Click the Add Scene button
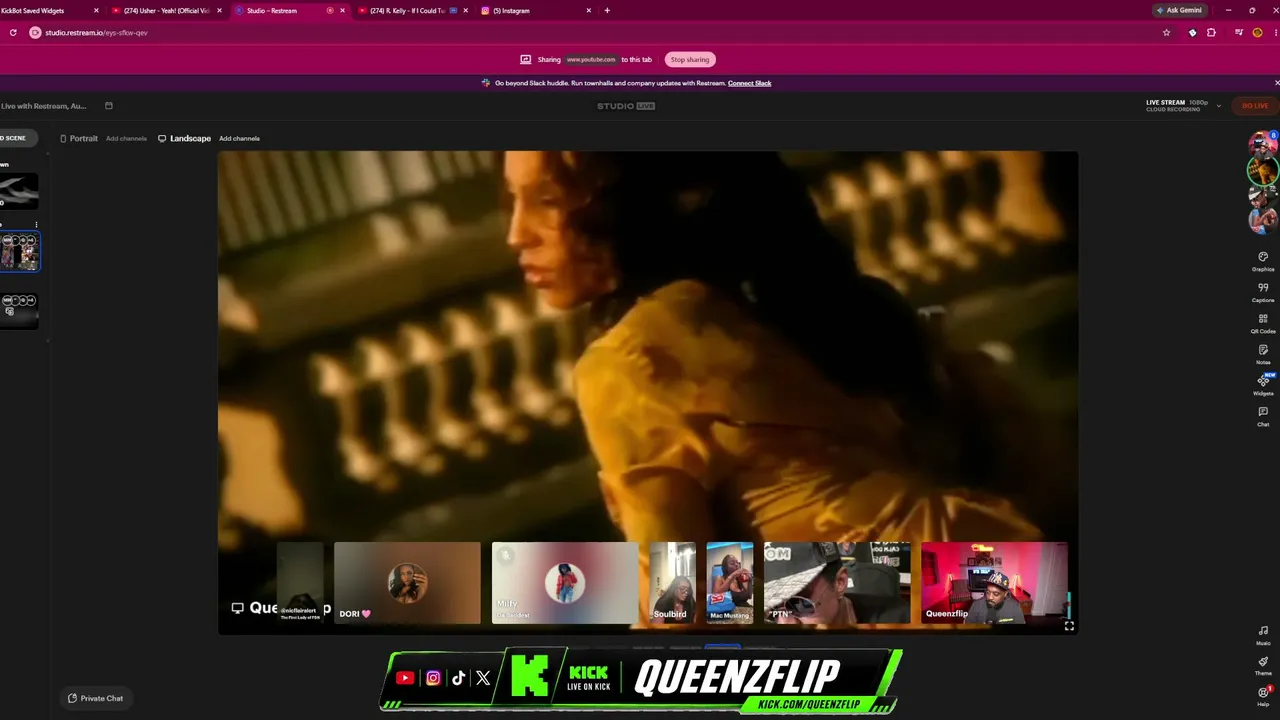Viewport: 1280px width, 720px height. click(17, 138)
